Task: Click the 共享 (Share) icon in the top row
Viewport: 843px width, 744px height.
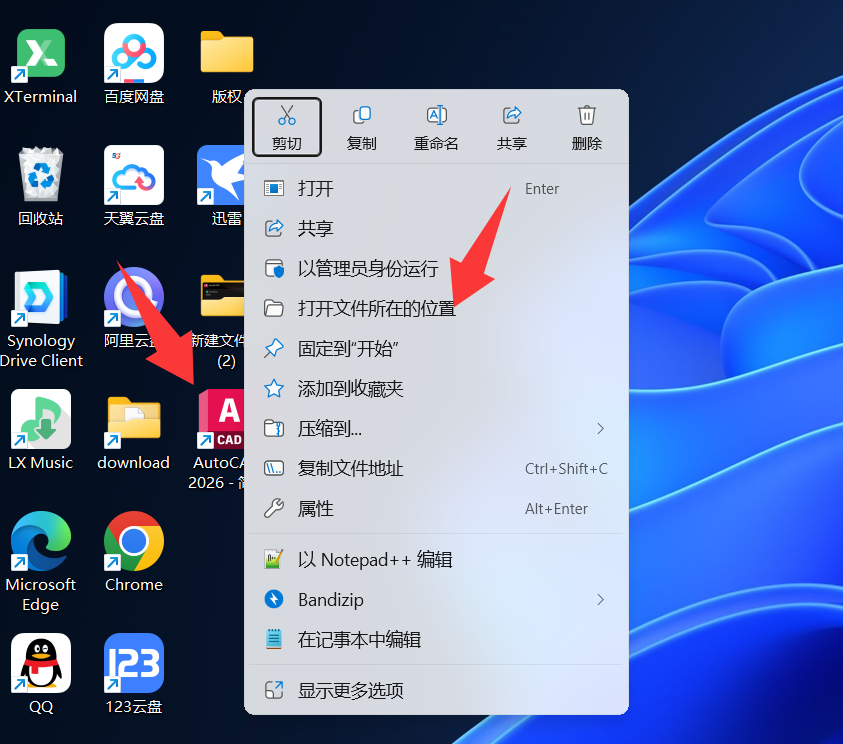Action: pos(511,127)
